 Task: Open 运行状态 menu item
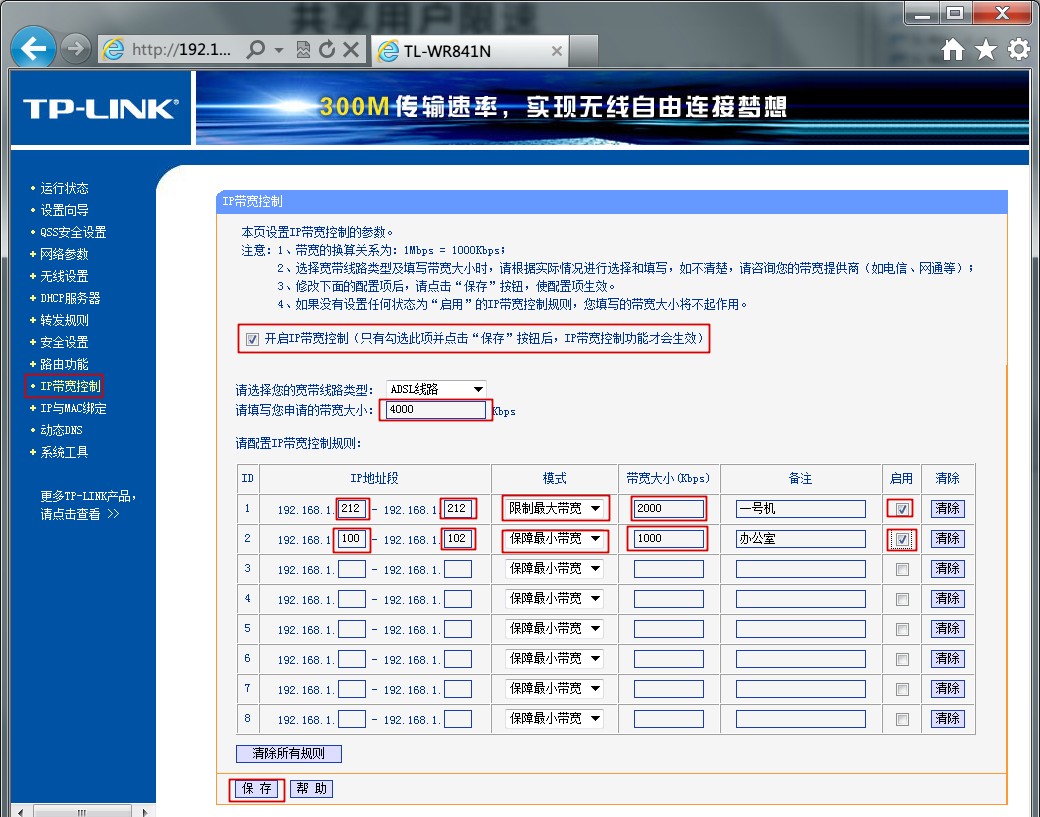64,188
